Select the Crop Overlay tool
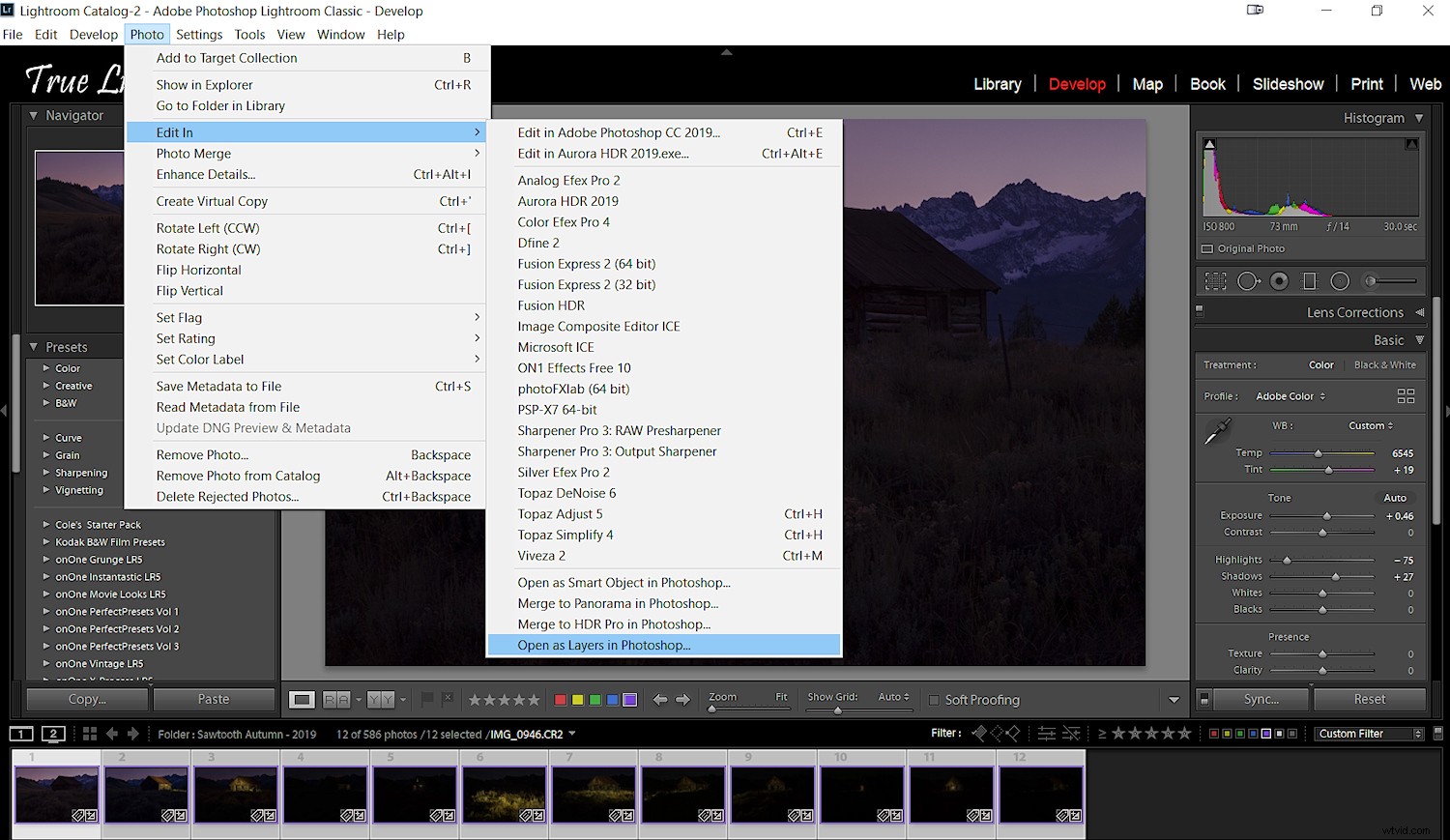 (x=1215, y=281)
